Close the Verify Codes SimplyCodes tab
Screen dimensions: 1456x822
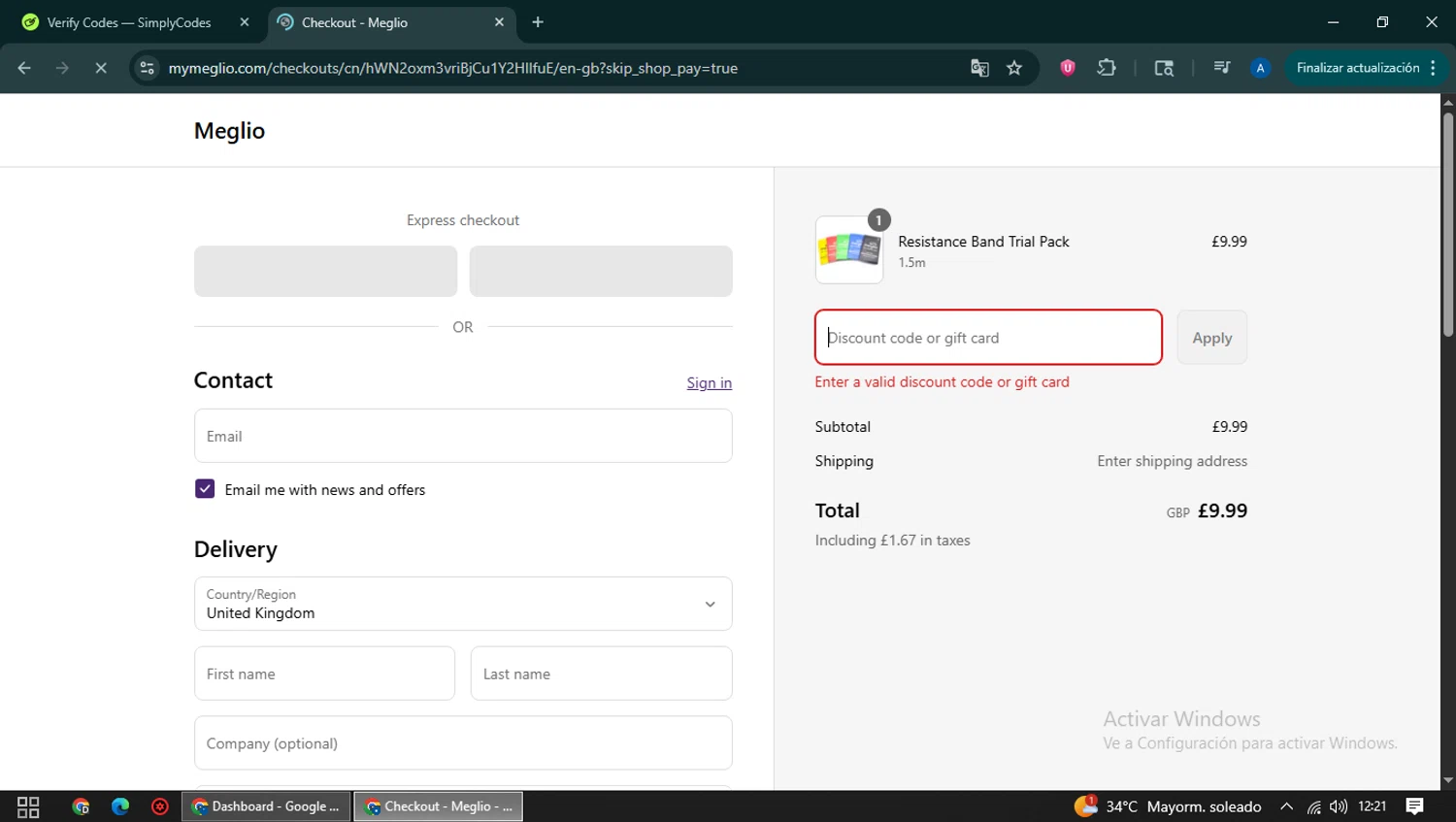click(245, 22)
